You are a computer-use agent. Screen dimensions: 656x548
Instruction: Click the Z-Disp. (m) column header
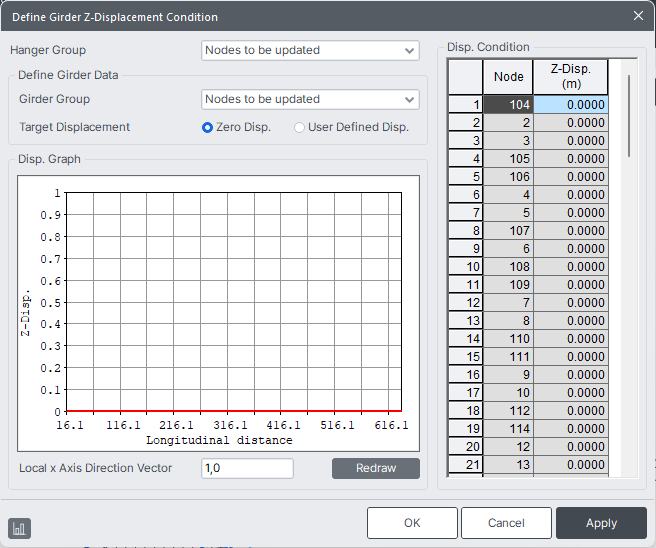[571, 77]
